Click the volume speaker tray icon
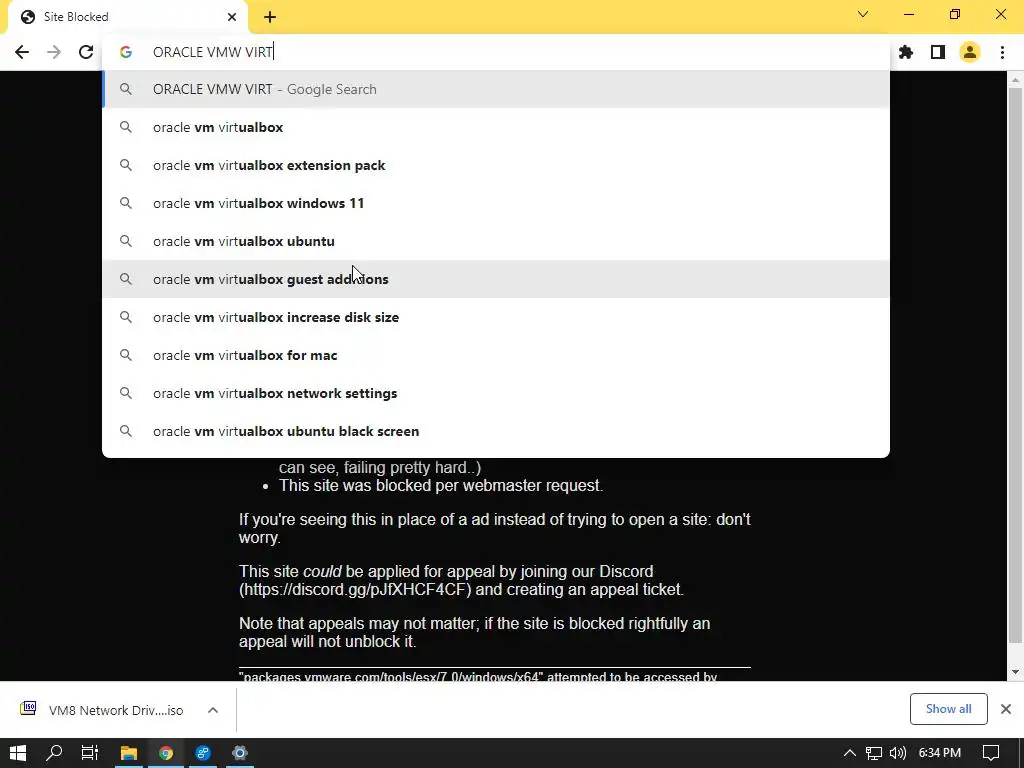 pyautogui.click(x=898, y=753)
